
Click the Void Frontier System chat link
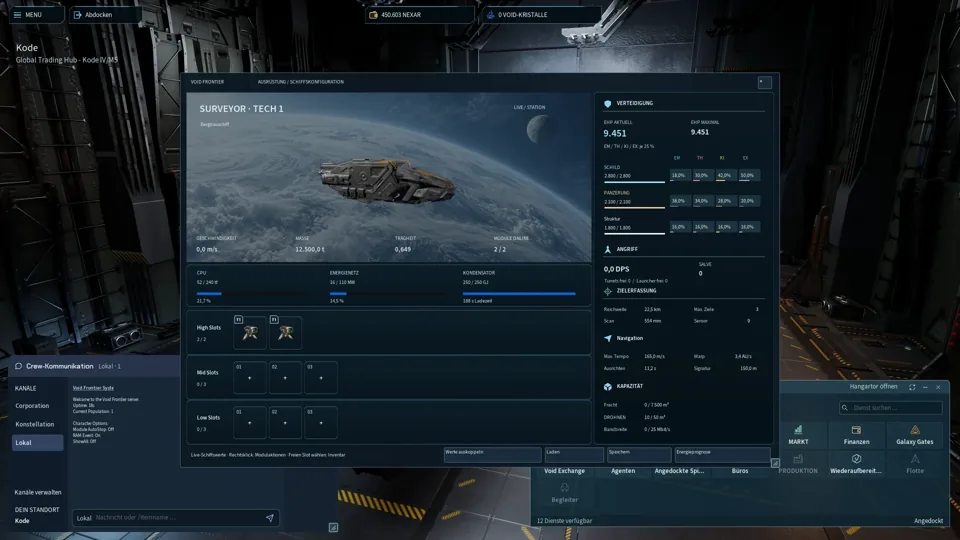coord(93,388)
